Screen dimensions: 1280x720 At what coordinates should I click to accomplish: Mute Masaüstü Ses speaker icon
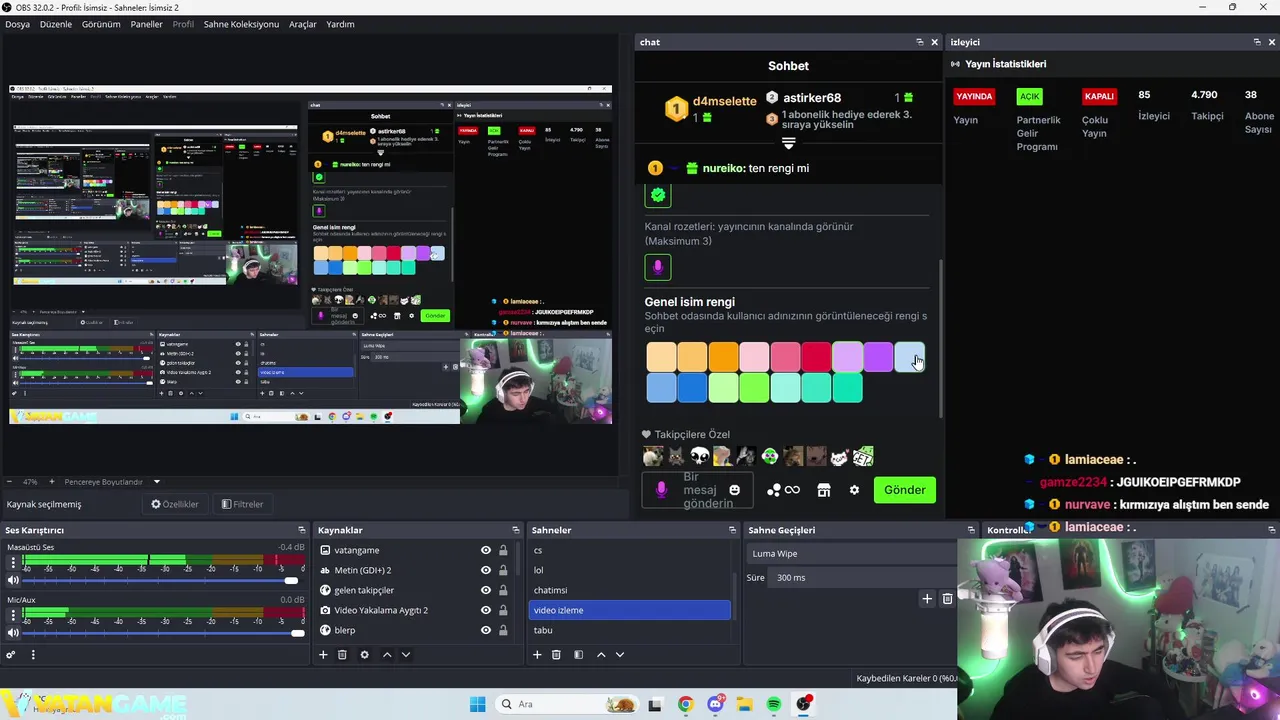(13, 580)
